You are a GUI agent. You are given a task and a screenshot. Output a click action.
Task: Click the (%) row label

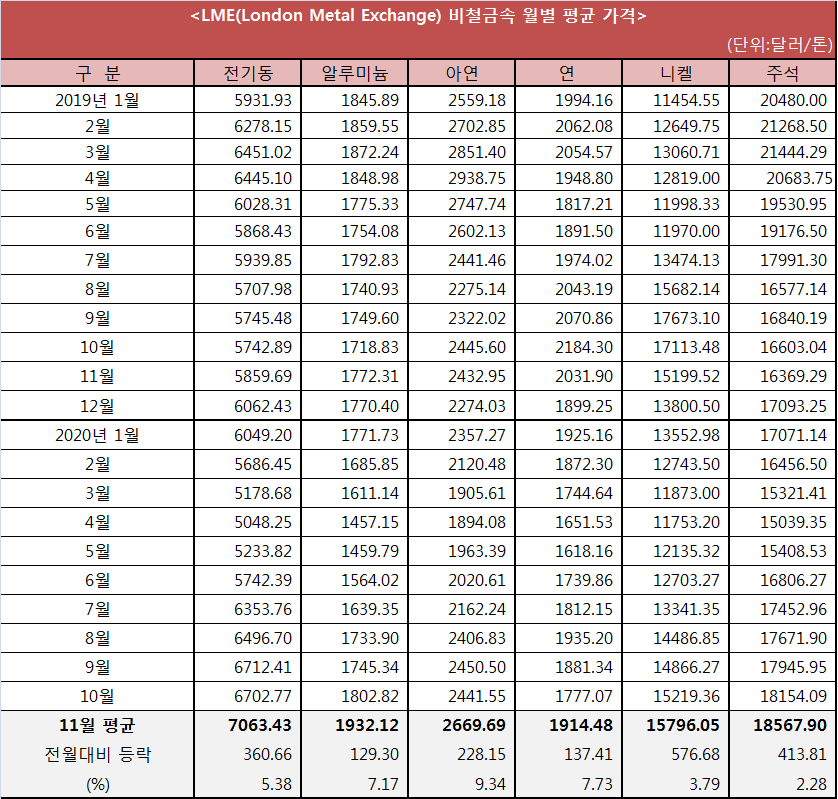(x=97, y=784)
